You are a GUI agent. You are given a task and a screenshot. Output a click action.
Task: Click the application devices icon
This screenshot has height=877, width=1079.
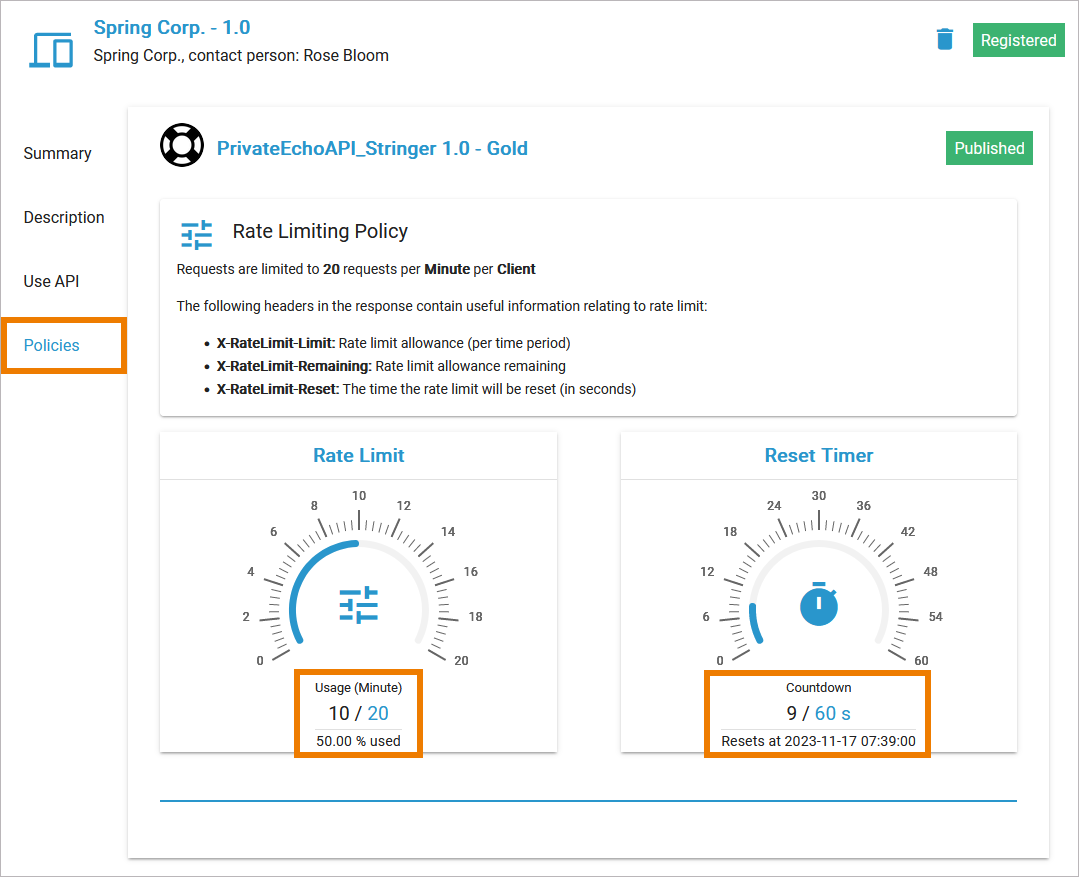51,50
